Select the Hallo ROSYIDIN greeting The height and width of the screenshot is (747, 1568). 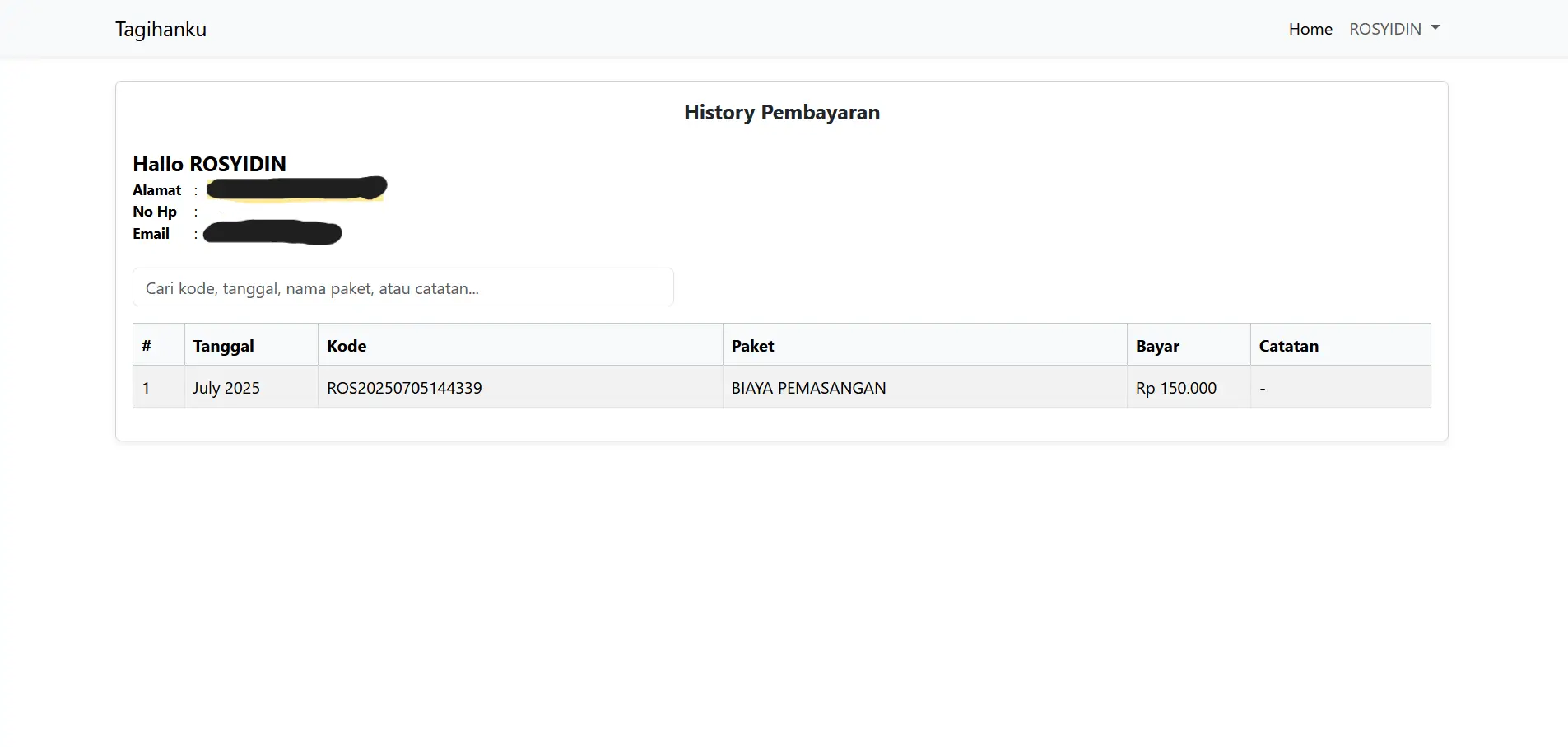(210, 164)
